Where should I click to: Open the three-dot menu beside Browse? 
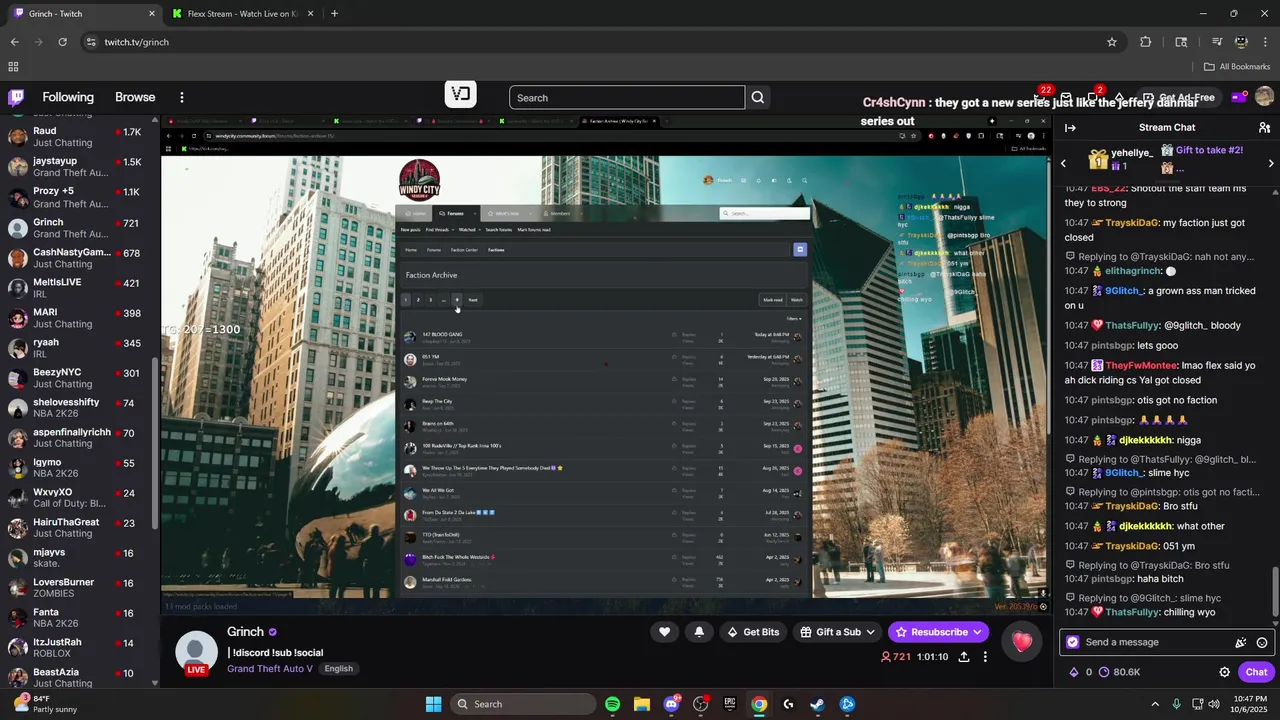pyautogui.click(x=182, y=97)
